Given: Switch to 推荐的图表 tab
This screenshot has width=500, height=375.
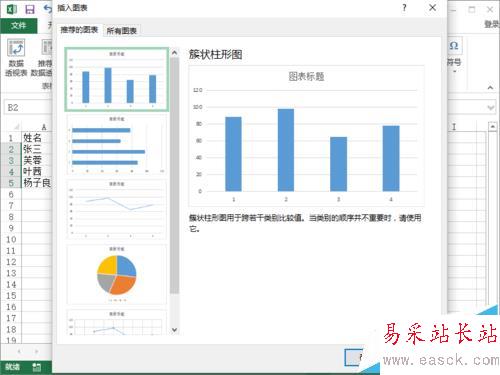Looking at the screenshot, I should pyautogui.click(x=79, y=30).
